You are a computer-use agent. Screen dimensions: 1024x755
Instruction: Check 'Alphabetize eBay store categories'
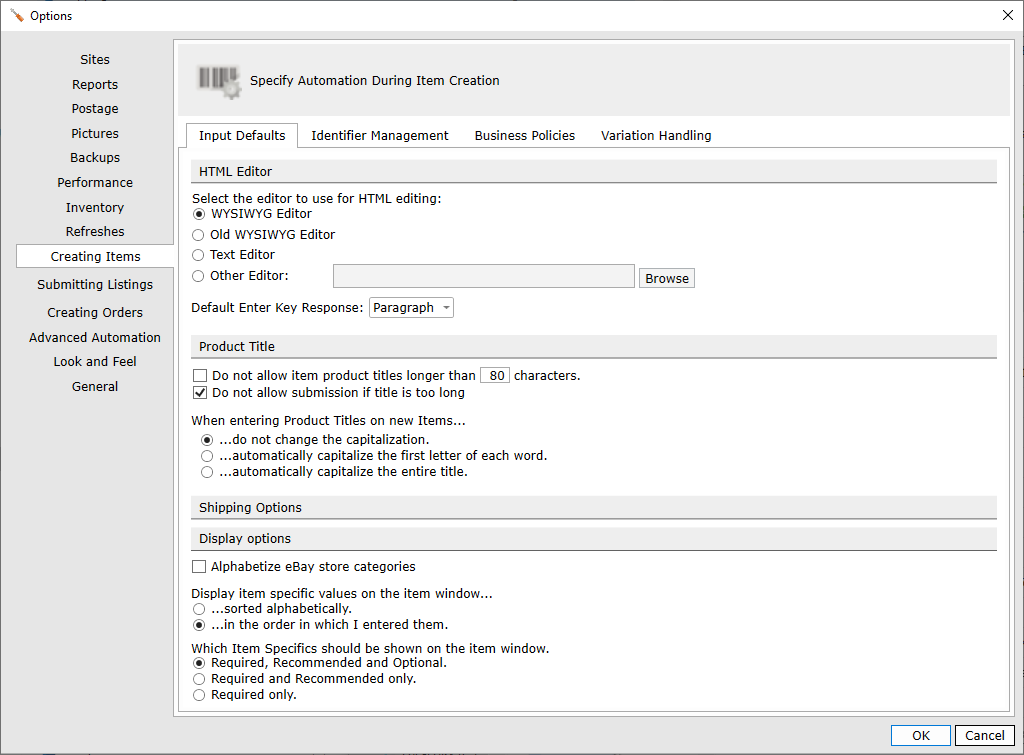[199, 566]
